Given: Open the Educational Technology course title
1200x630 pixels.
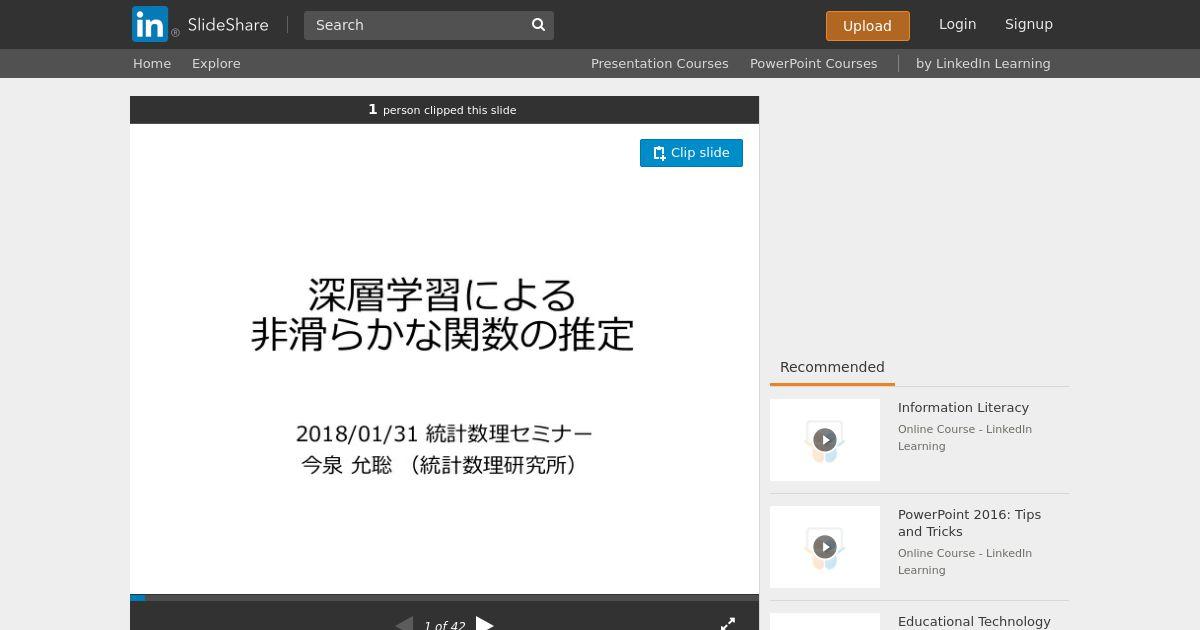Looking at the screenshot, I should coord(974,621).
